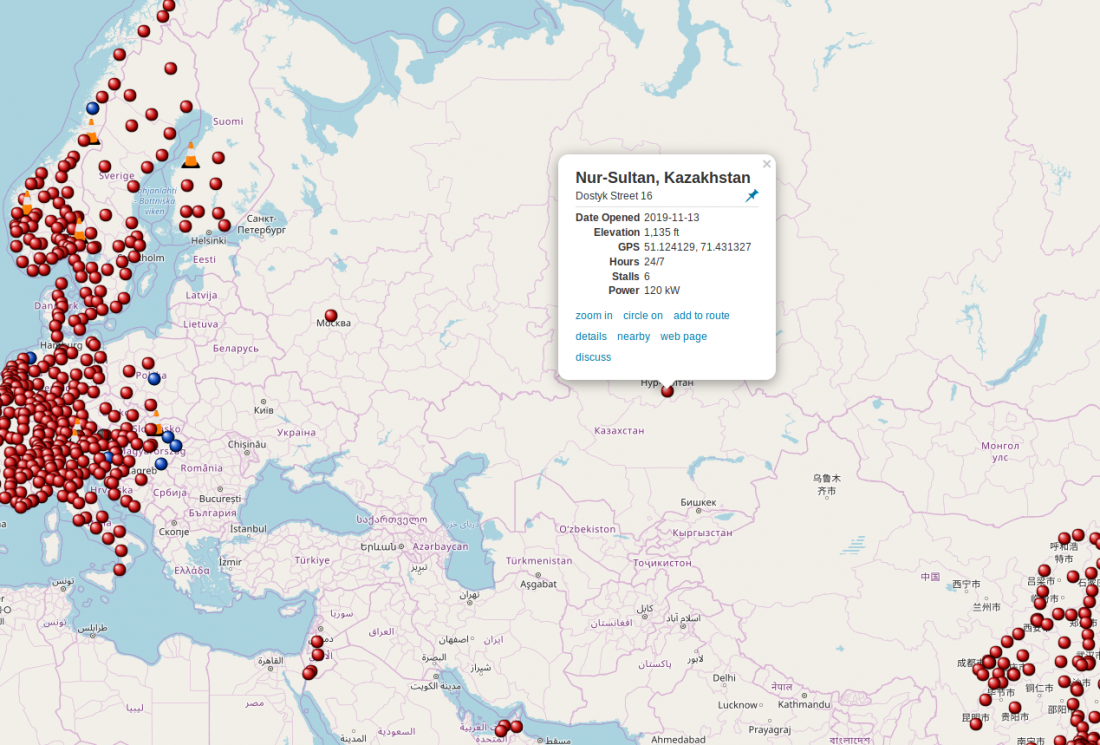1100x745 pixels.
Task: Click the orange construction cone near Suomi
Action: pyautogui.click(x=190, y=156)
